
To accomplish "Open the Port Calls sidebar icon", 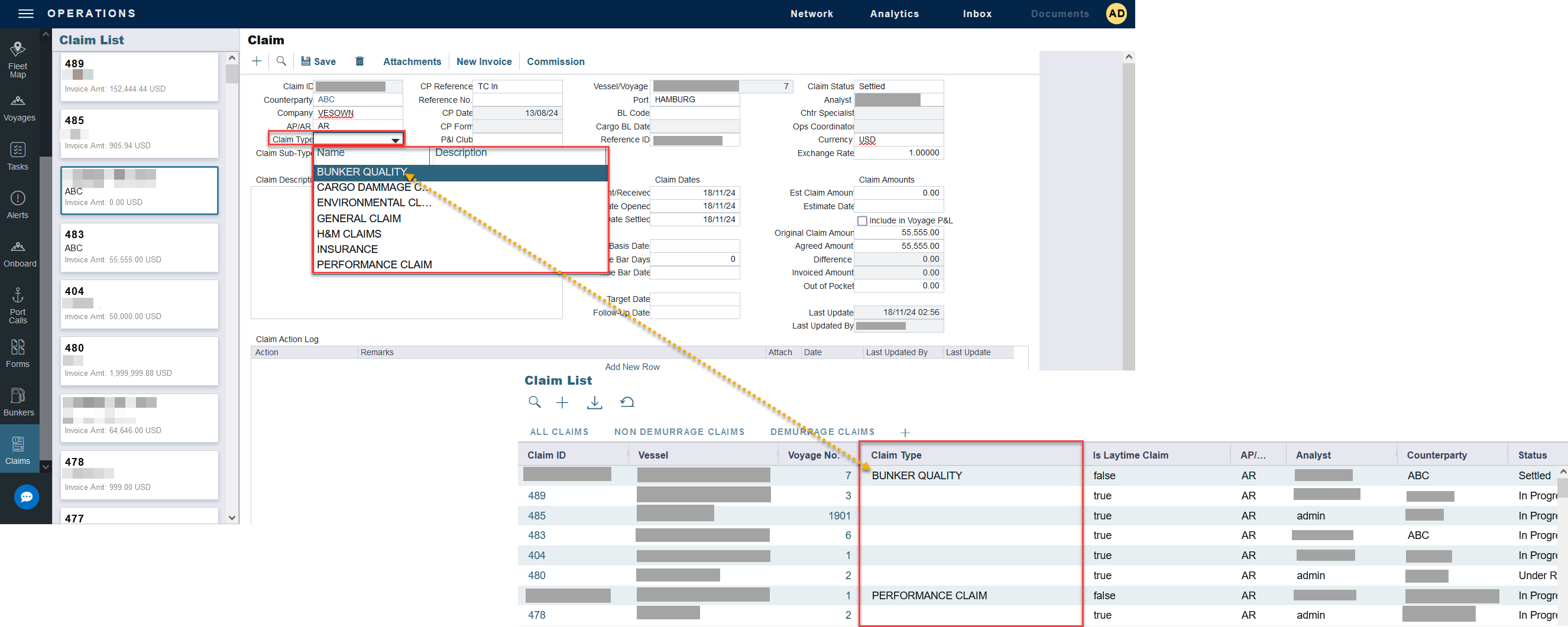I will pos(18,305).
